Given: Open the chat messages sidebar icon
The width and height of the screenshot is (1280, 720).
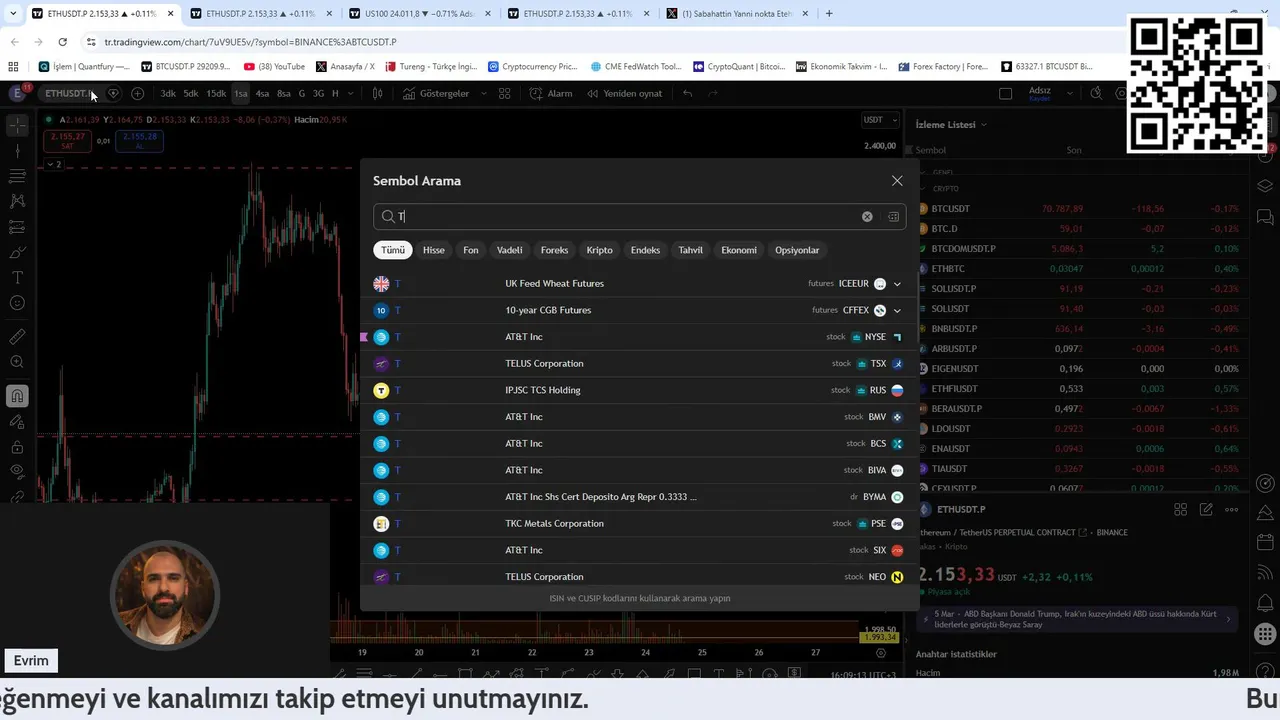Looking at the screenshot, I should [x=1265, y=217].
